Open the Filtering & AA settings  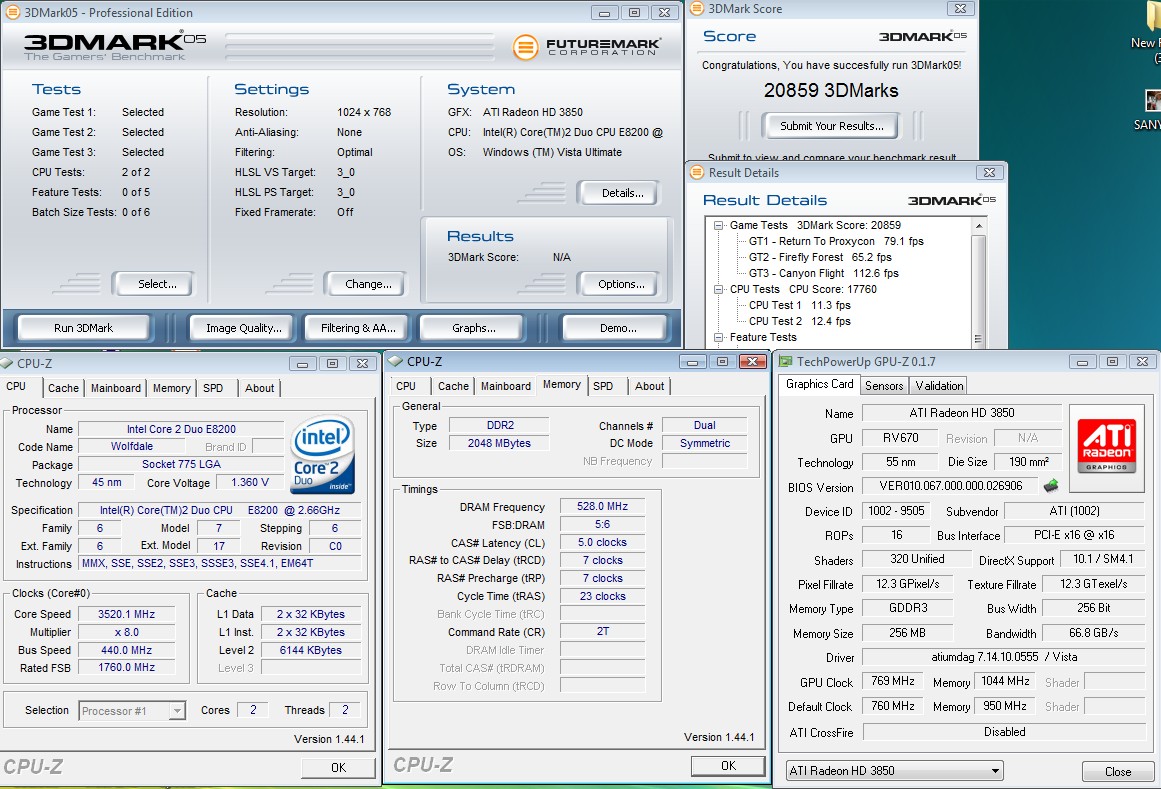[358, 328]
